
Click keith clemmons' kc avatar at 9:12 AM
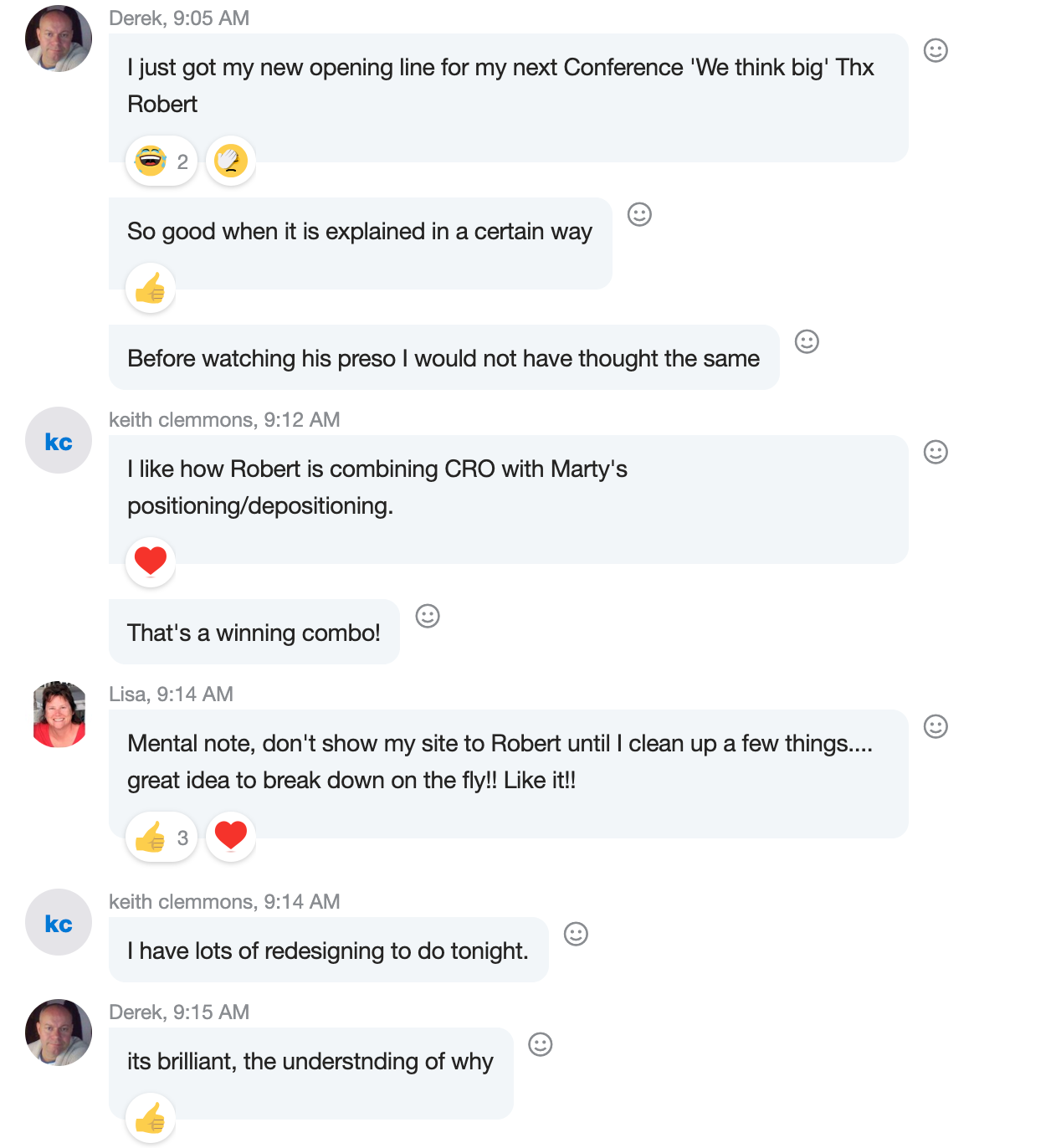59,441
